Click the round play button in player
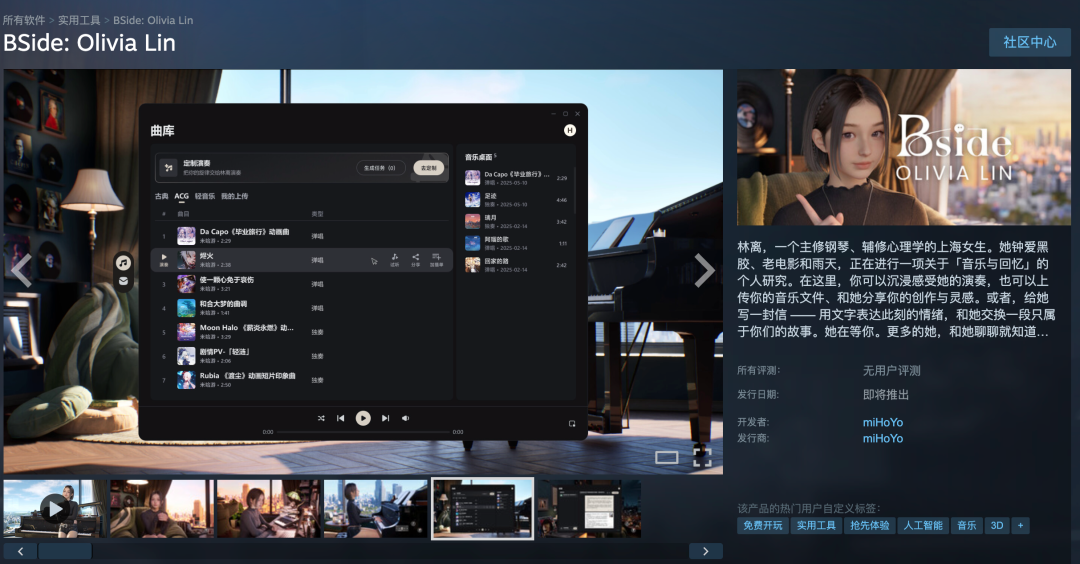 (x=363, y=418)
